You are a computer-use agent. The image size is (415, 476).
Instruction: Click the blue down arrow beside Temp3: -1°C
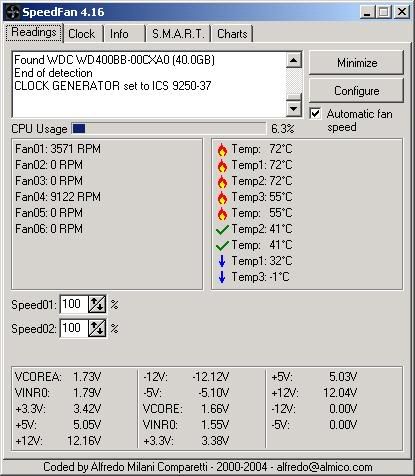tap(222, 277)
